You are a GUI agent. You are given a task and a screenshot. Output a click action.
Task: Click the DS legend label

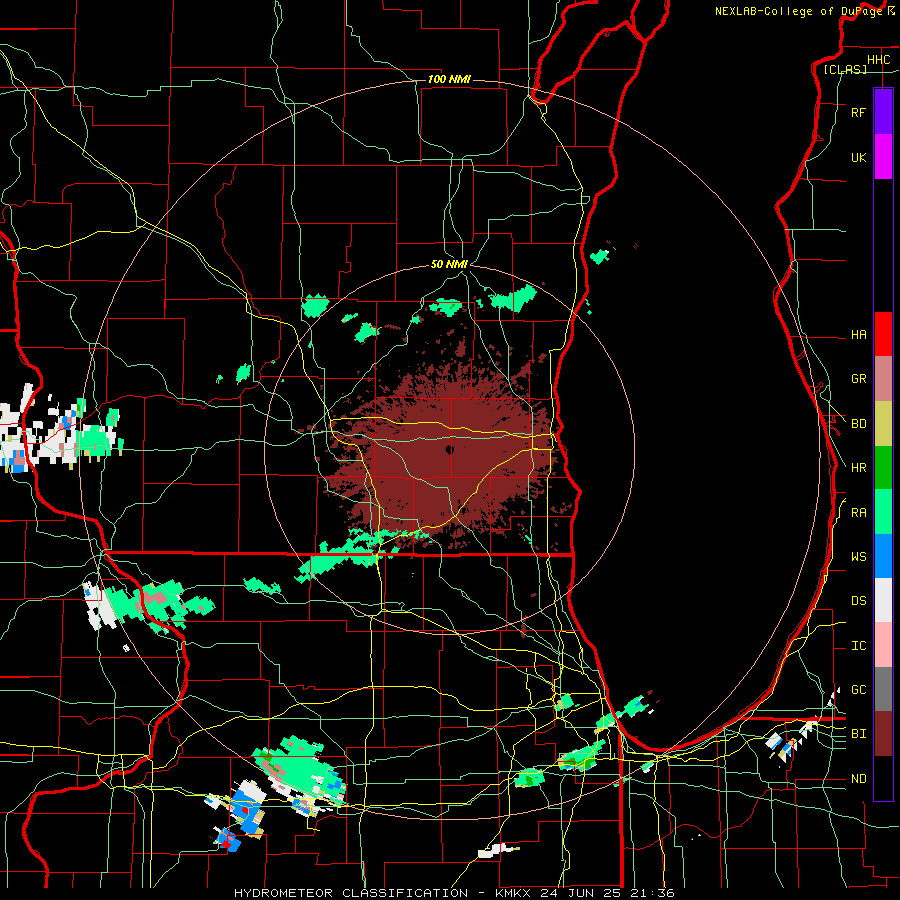858,601
